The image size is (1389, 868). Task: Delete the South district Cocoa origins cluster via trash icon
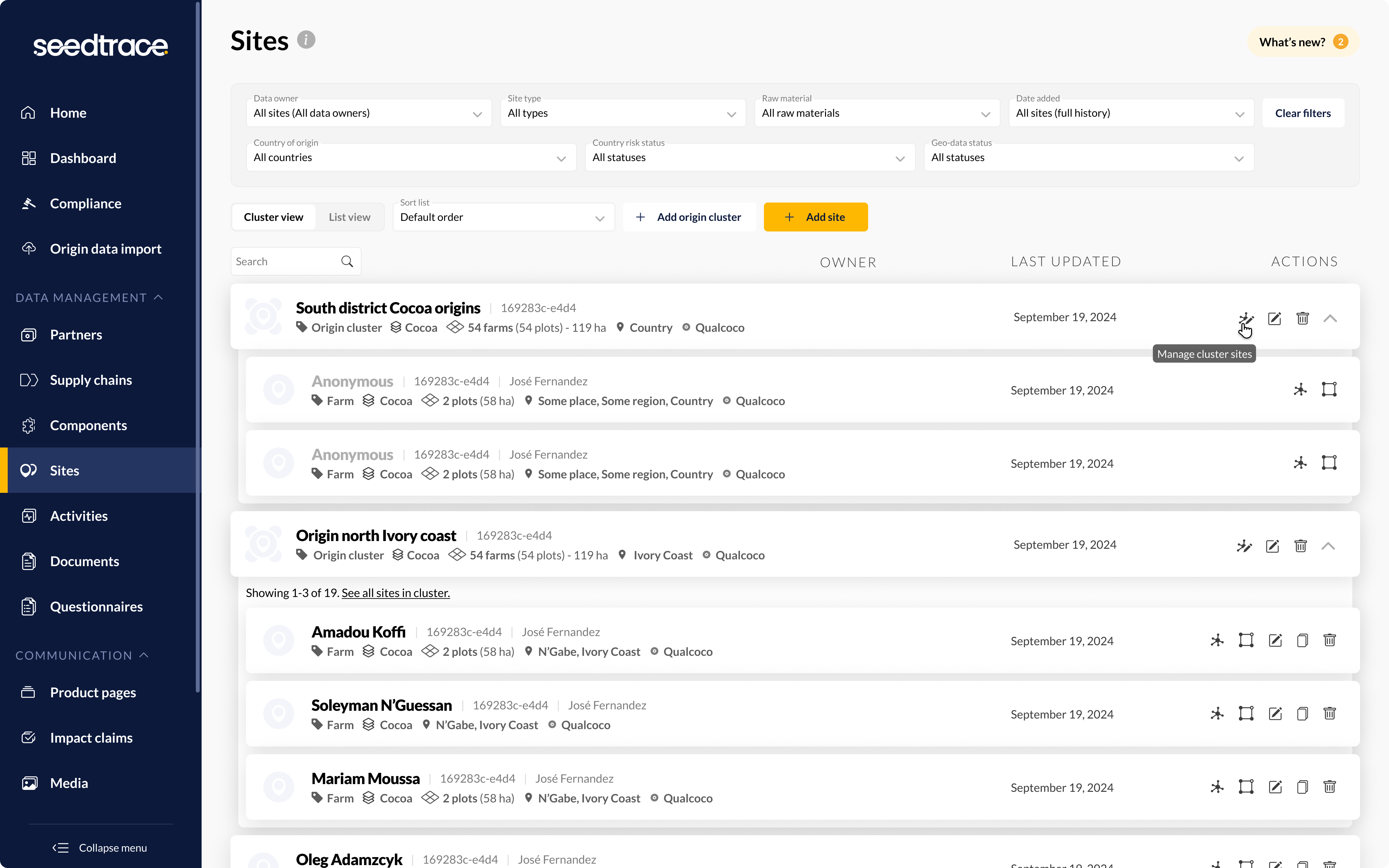pos(1302,319)
